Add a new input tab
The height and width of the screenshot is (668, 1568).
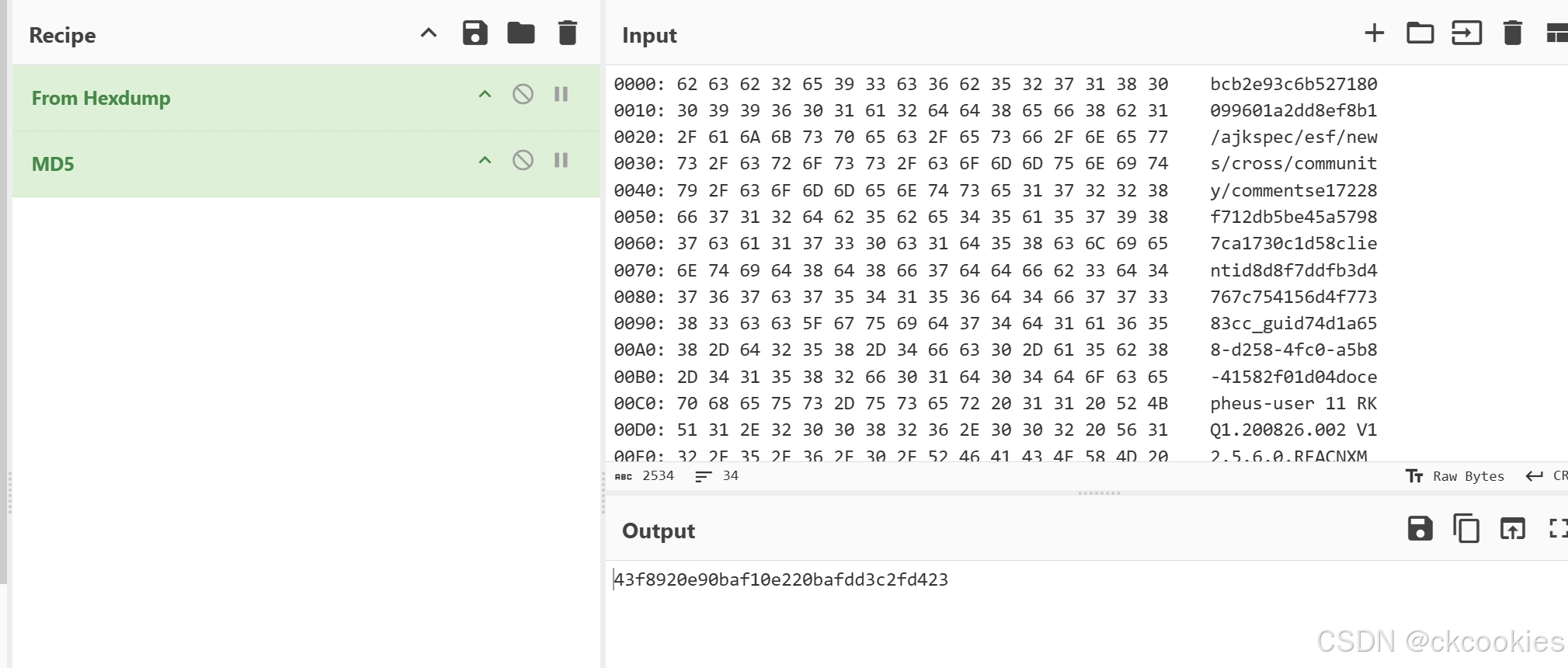pyautogui.click(x=1375, y=33)
